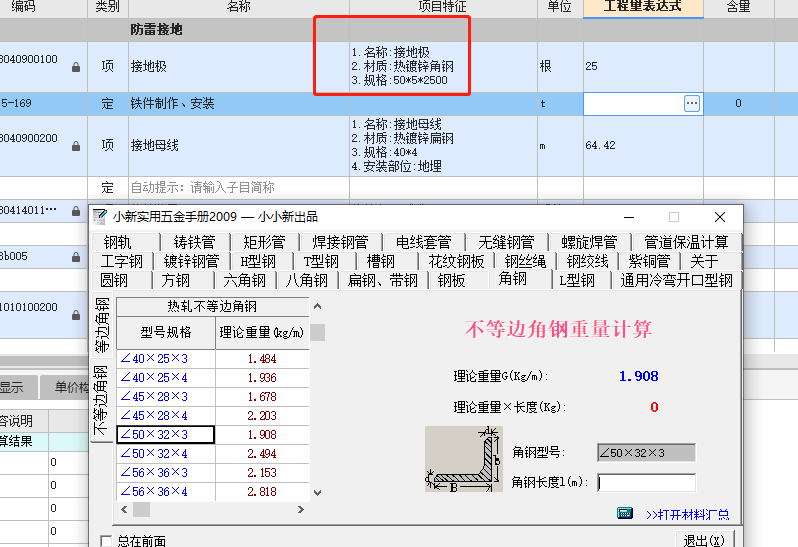Click the 角钢型号 field showing ∠50×32×3

point(646,453)
